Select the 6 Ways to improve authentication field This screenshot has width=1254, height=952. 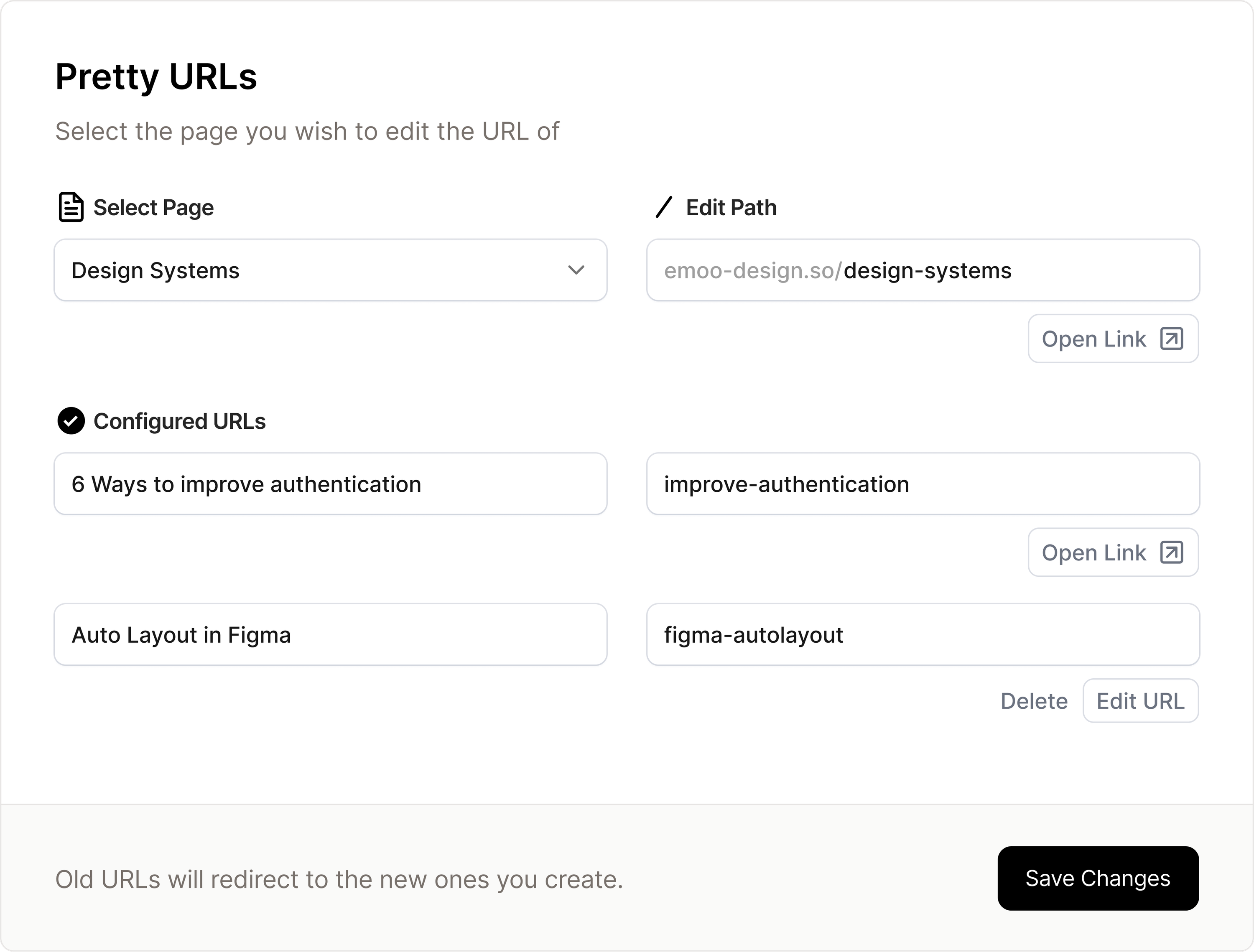click(331, 484)
